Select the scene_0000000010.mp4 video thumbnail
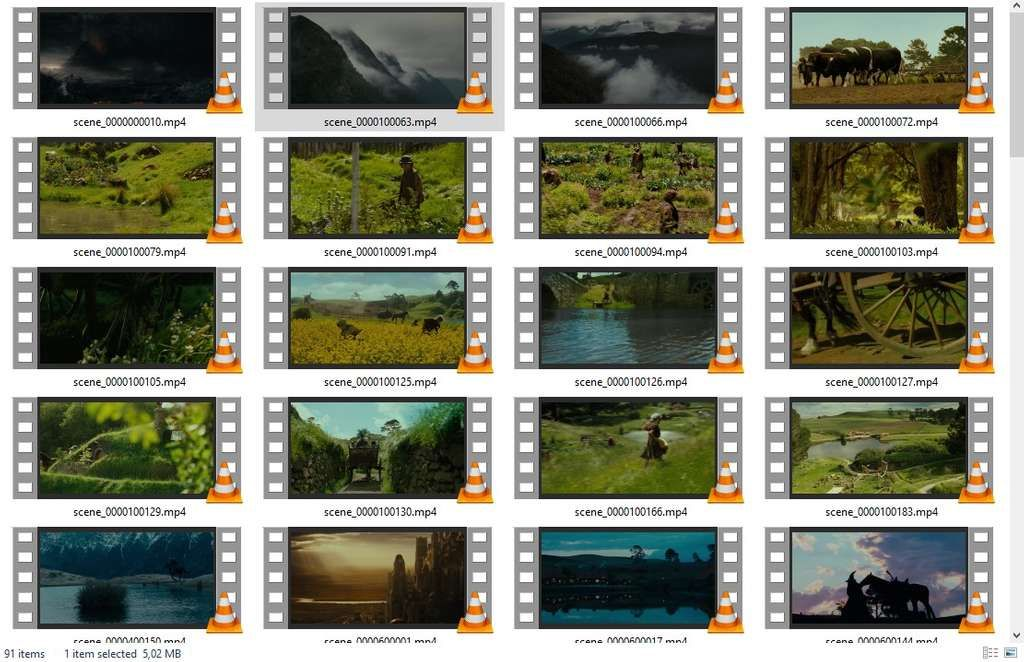The height and width of the screenshot is (662, 1024). click(x=127, y=58)
